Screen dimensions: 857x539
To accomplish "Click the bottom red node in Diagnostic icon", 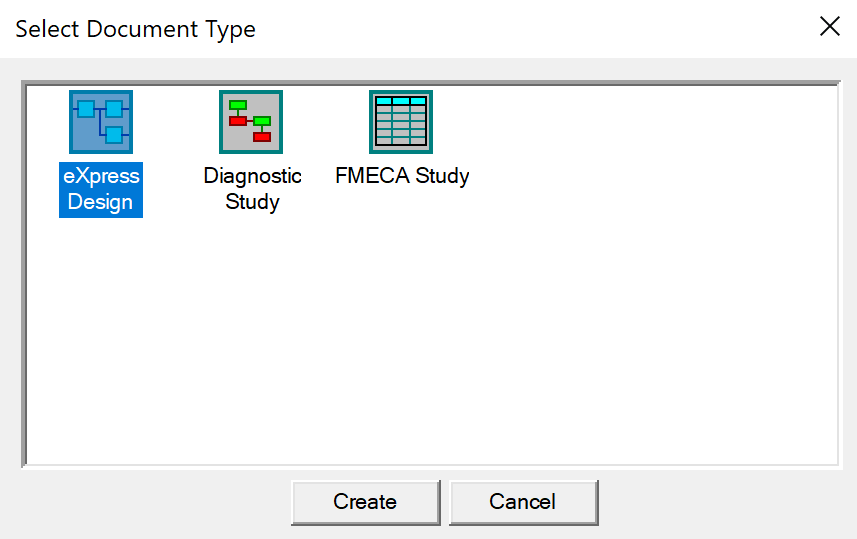I will [x=262, y=136].
